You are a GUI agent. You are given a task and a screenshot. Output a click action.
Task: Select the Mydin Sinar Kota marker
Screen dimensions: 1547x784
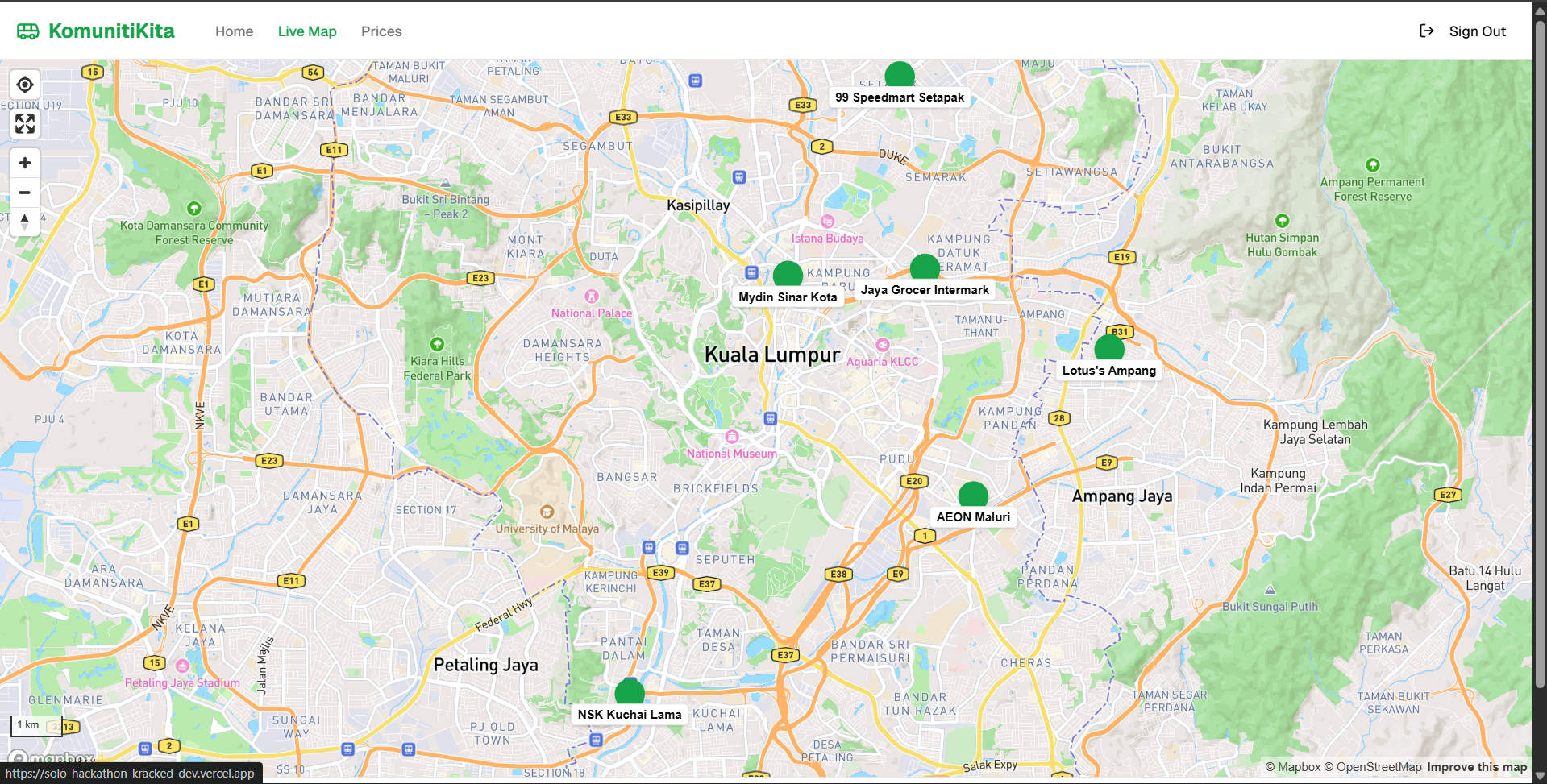(x=788, y=275)
